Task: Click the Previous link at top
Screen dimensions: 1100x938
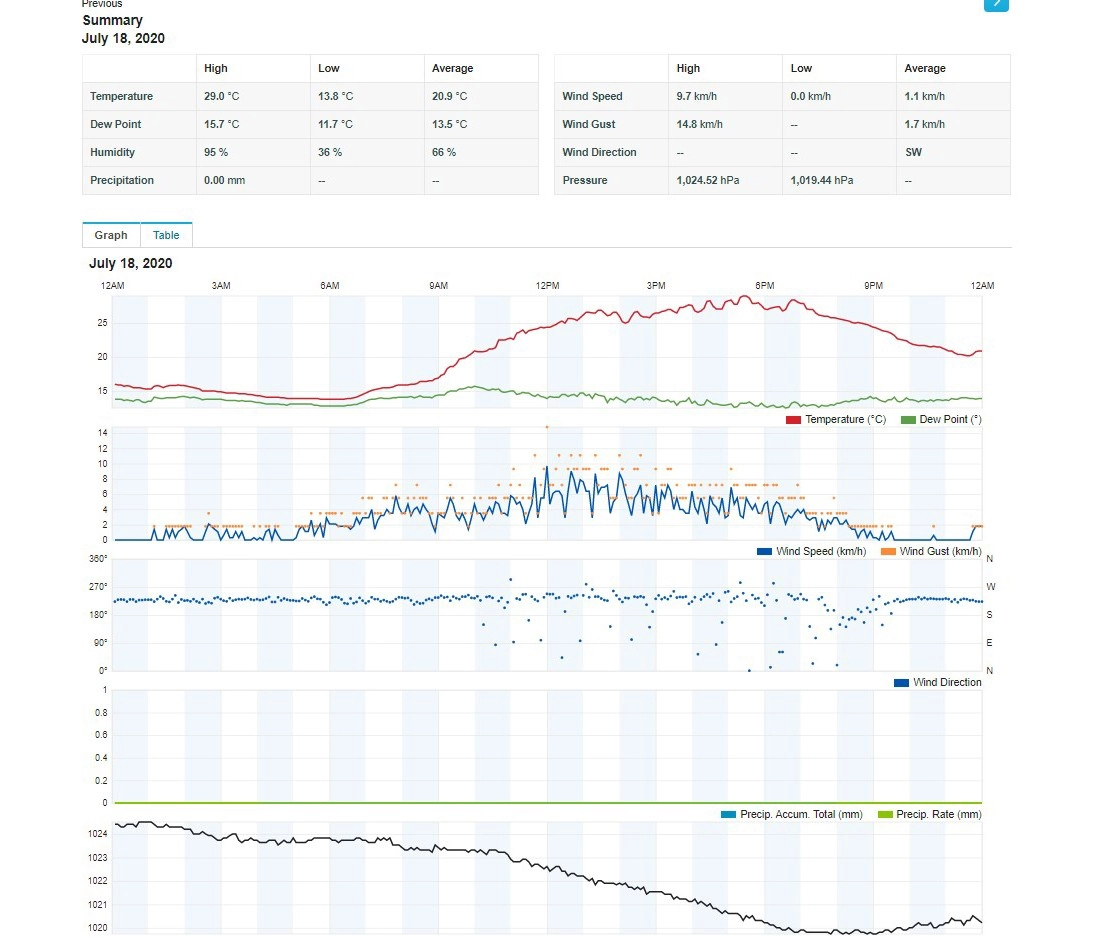Action: click(102, 4)
